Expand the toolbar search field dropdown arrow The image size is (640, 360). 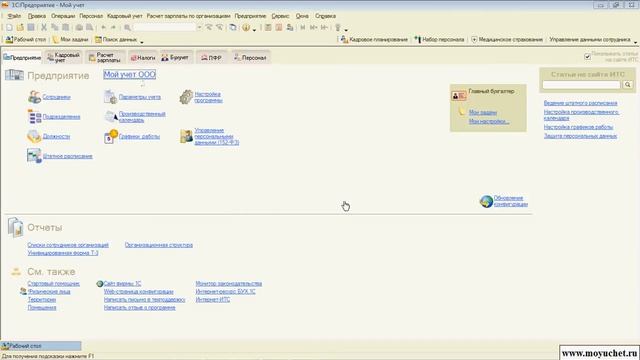click(x=199, y=27)
